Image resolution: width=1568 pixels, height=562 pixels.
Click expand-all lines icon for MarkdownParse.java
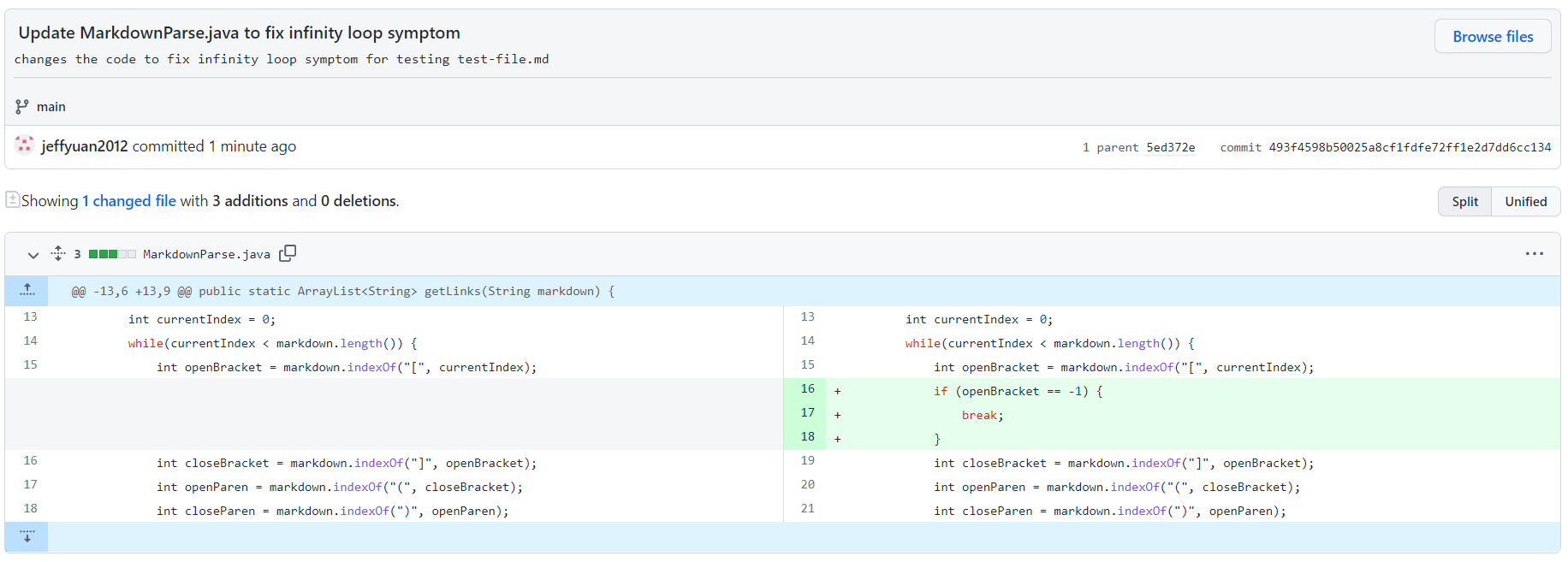coord(58,253)
